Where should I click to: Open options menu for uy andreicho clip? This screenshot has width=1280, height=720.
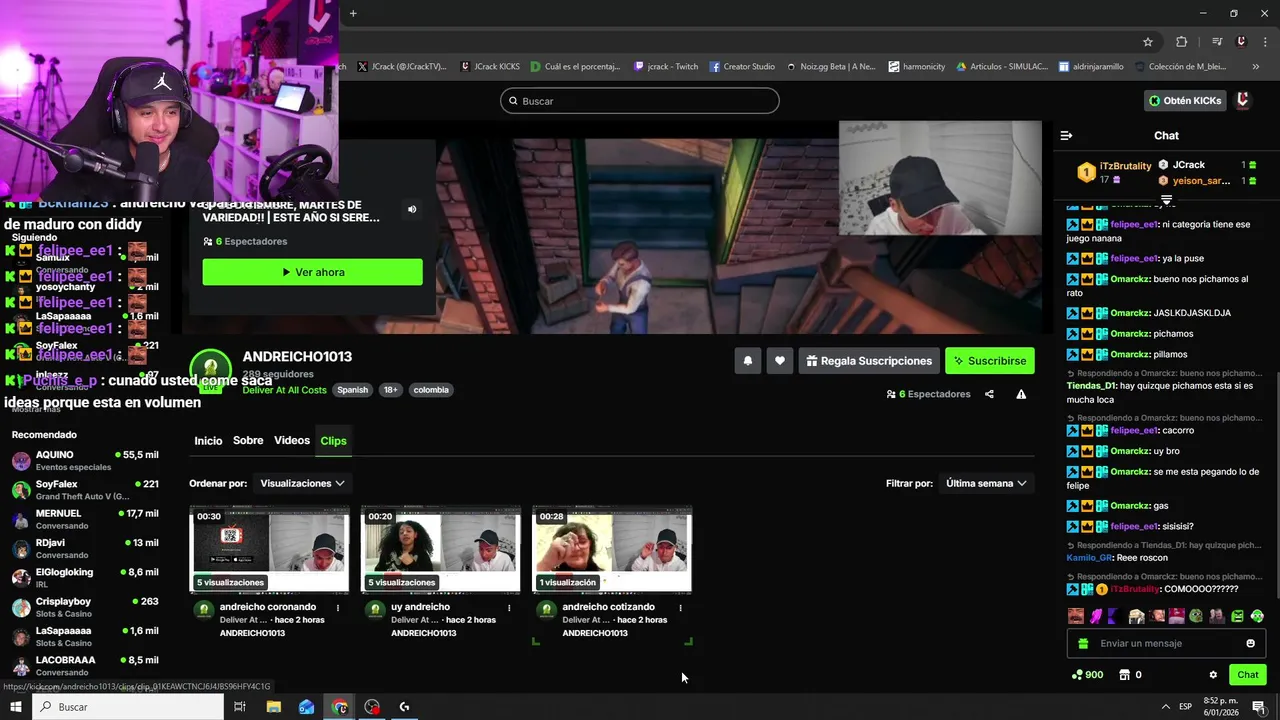[x=509, y=607]
